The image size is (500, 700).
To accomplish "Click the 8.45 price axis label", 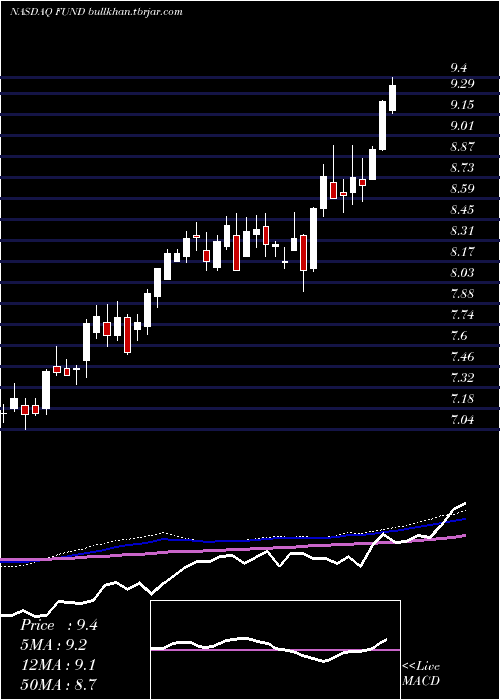I will [x=462, y=210].
